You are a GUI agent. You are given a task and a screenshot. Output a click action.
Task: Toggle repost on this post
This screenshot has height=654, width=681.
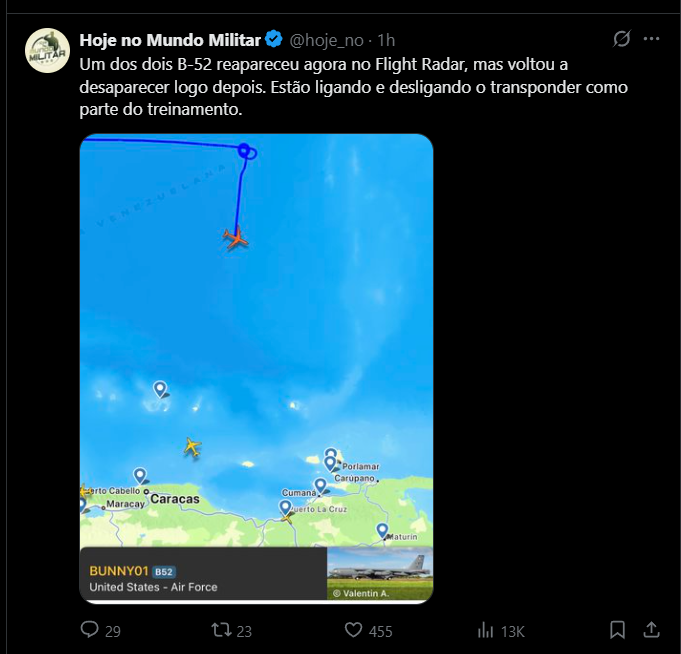pyautogui.click(x=222, y=630)
